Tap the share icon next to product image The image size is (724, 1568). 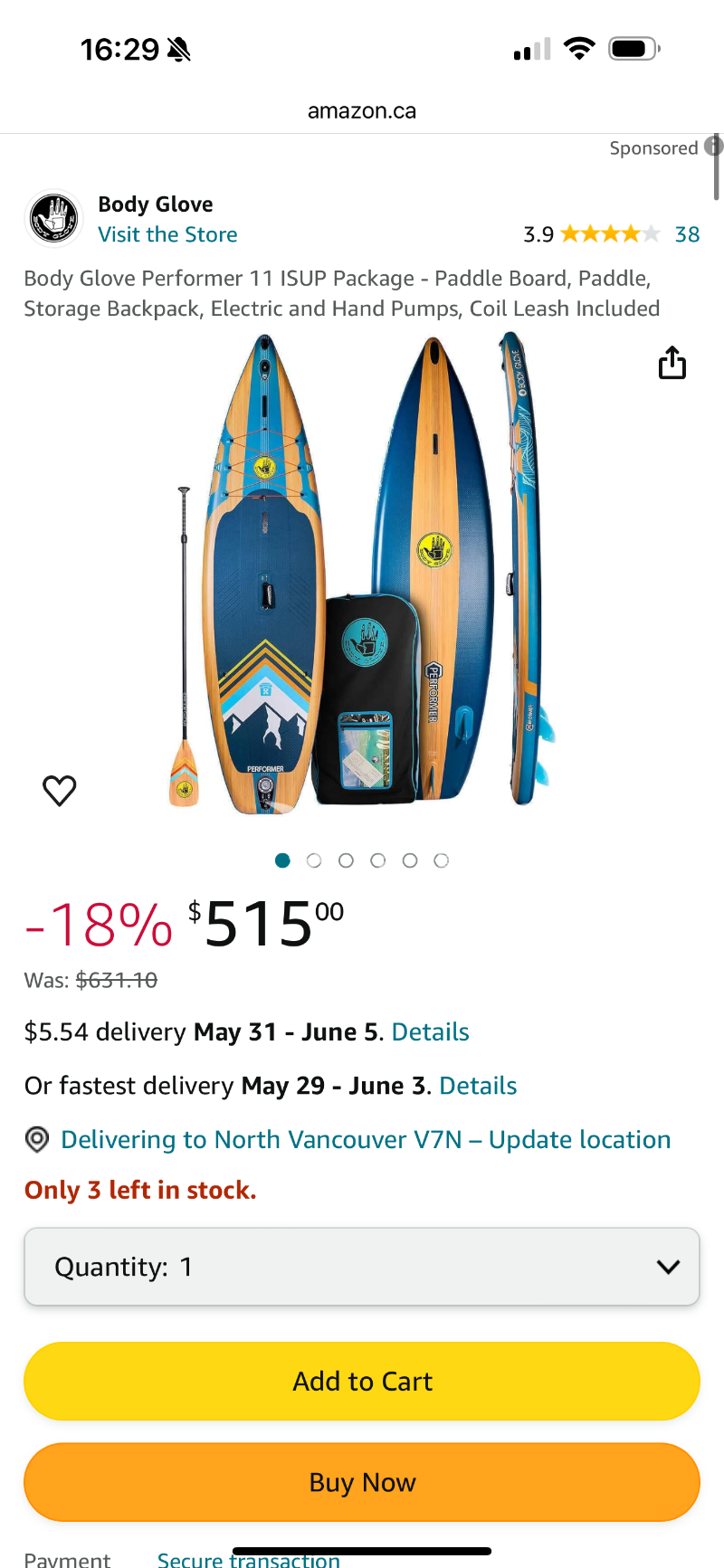tap(672, 362)
